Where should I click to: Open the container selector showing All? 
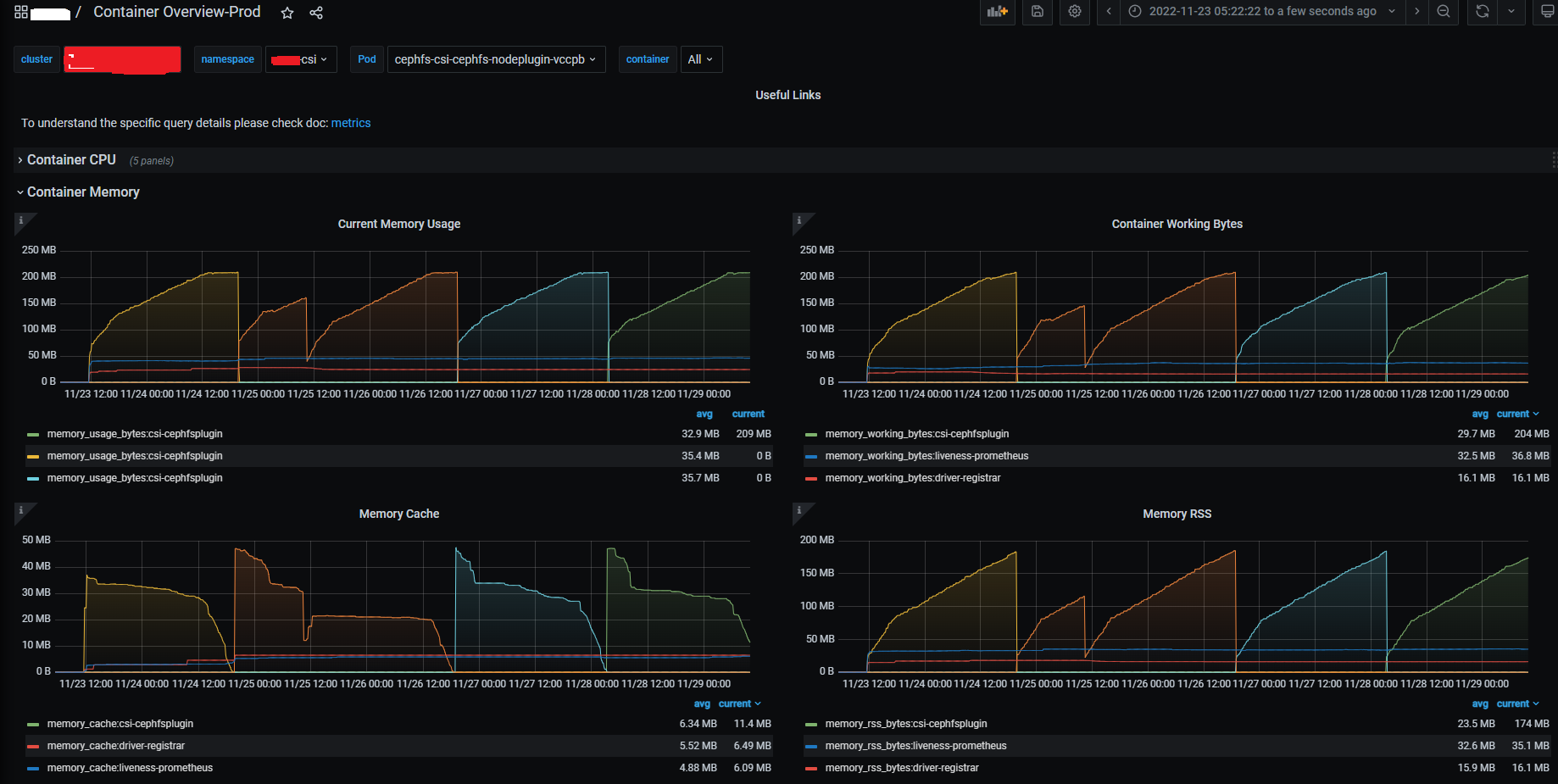pyautogui.click(x=700, y=59)
